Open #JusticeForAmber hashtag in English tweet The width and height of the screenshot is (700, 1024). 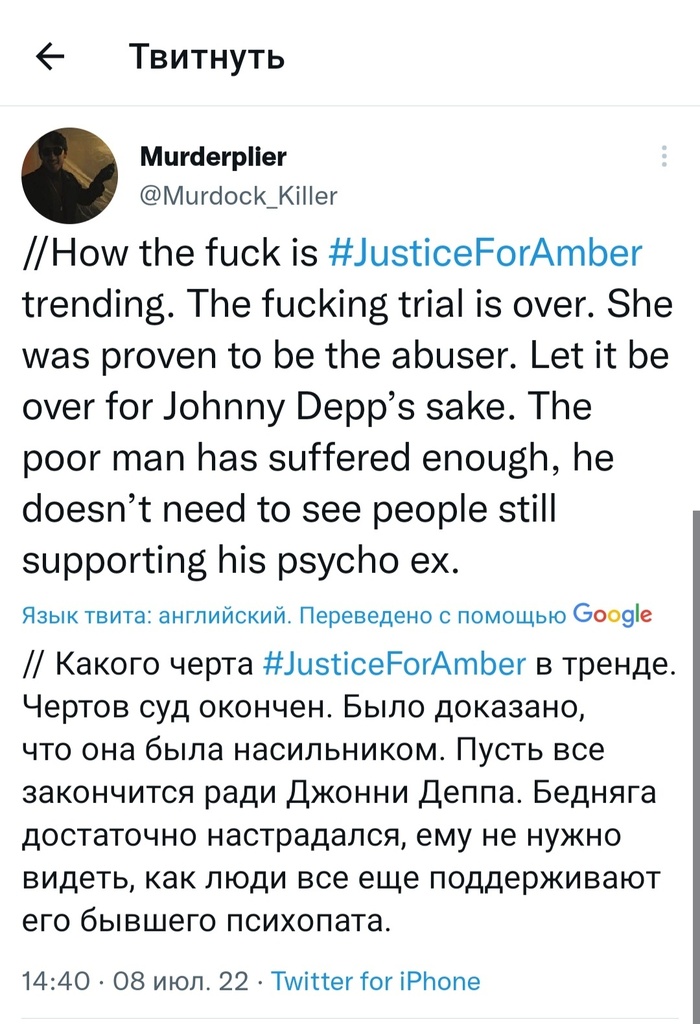484,253
